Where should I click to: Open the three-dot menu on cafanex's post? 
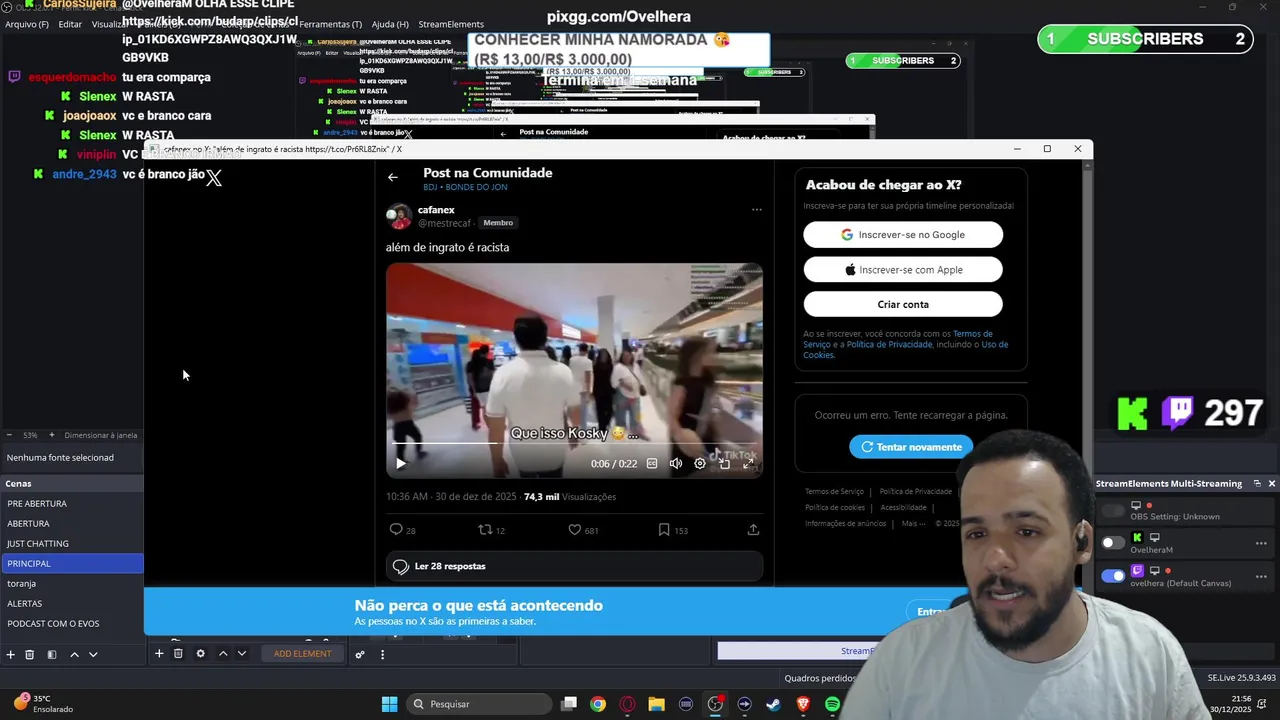pos(757,210)
